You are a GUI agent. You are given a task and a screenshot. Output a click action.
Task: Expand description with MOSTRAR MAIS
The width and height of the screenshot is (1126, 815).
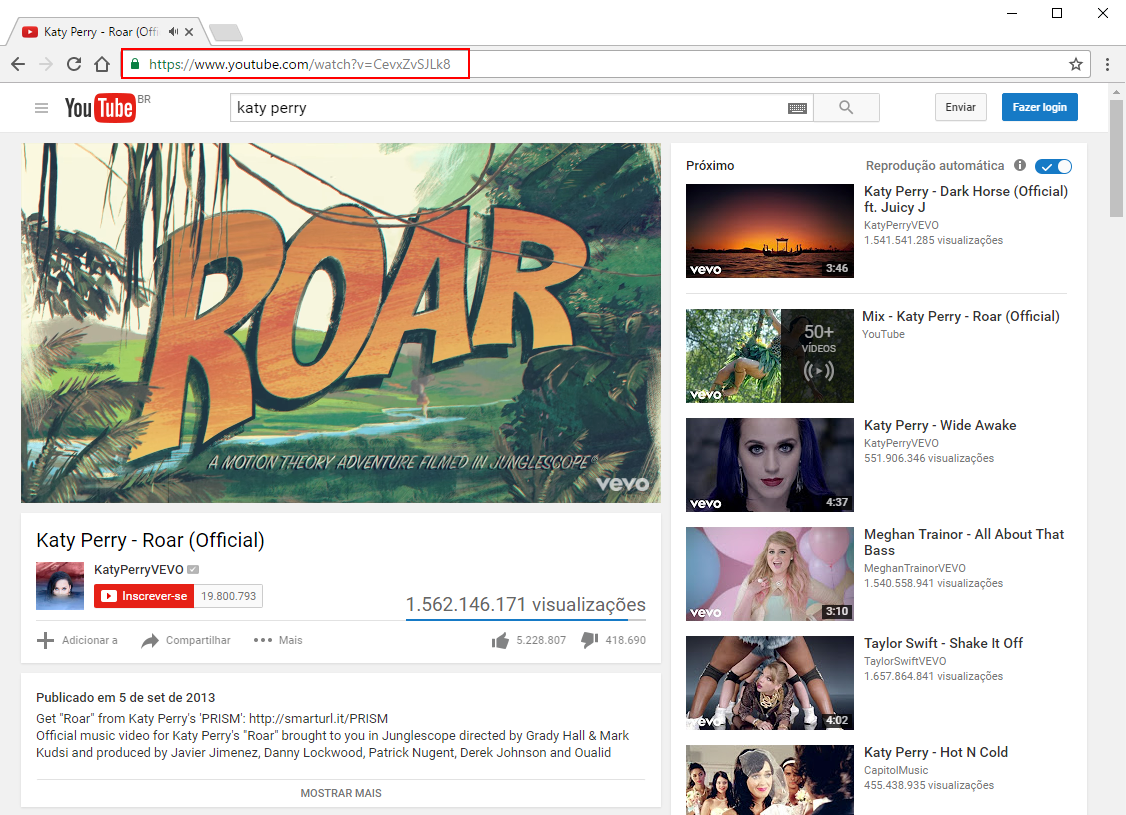[341, 793]
